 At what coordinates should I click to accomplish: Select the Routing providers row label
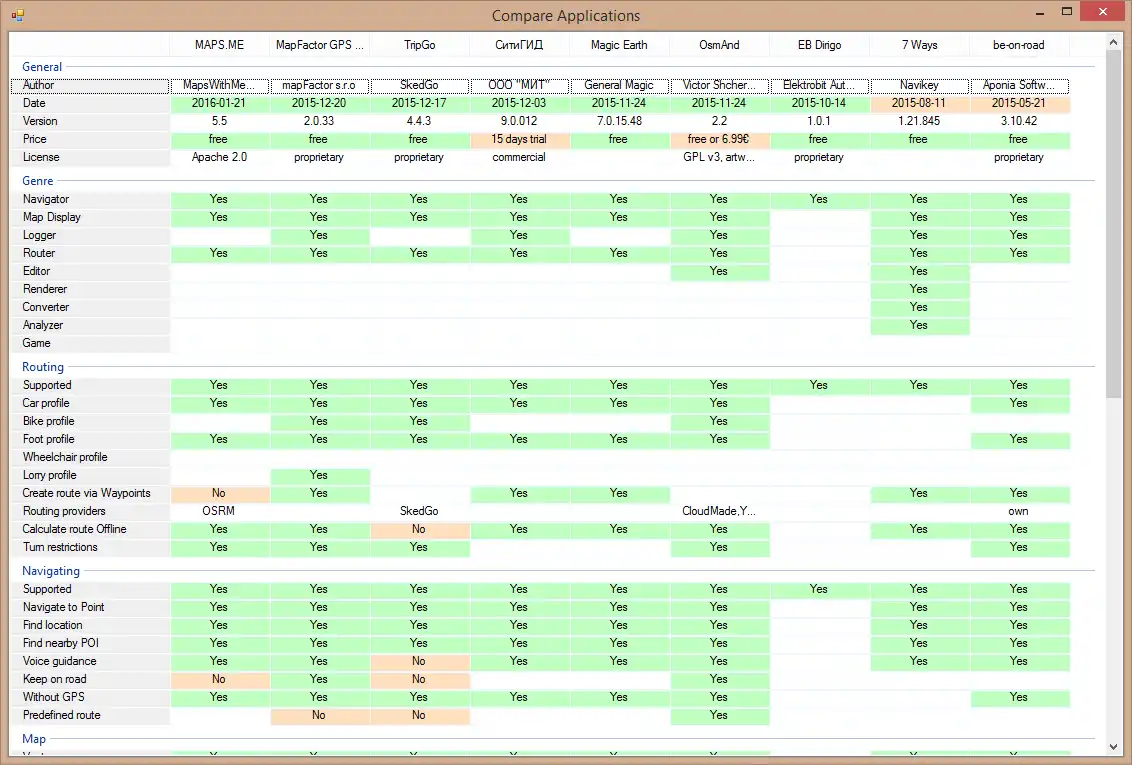(90, 512)
